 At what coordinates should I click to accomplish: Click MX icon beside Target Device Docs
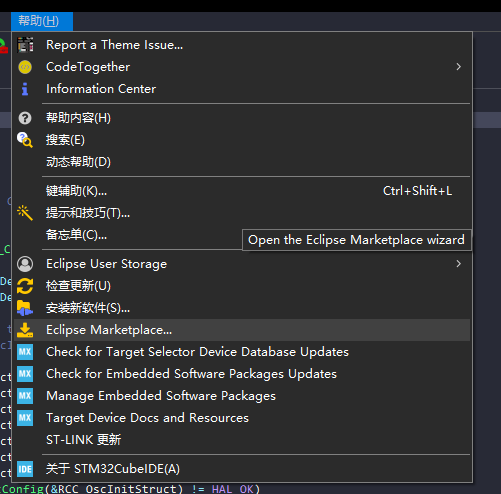(25, 418)
